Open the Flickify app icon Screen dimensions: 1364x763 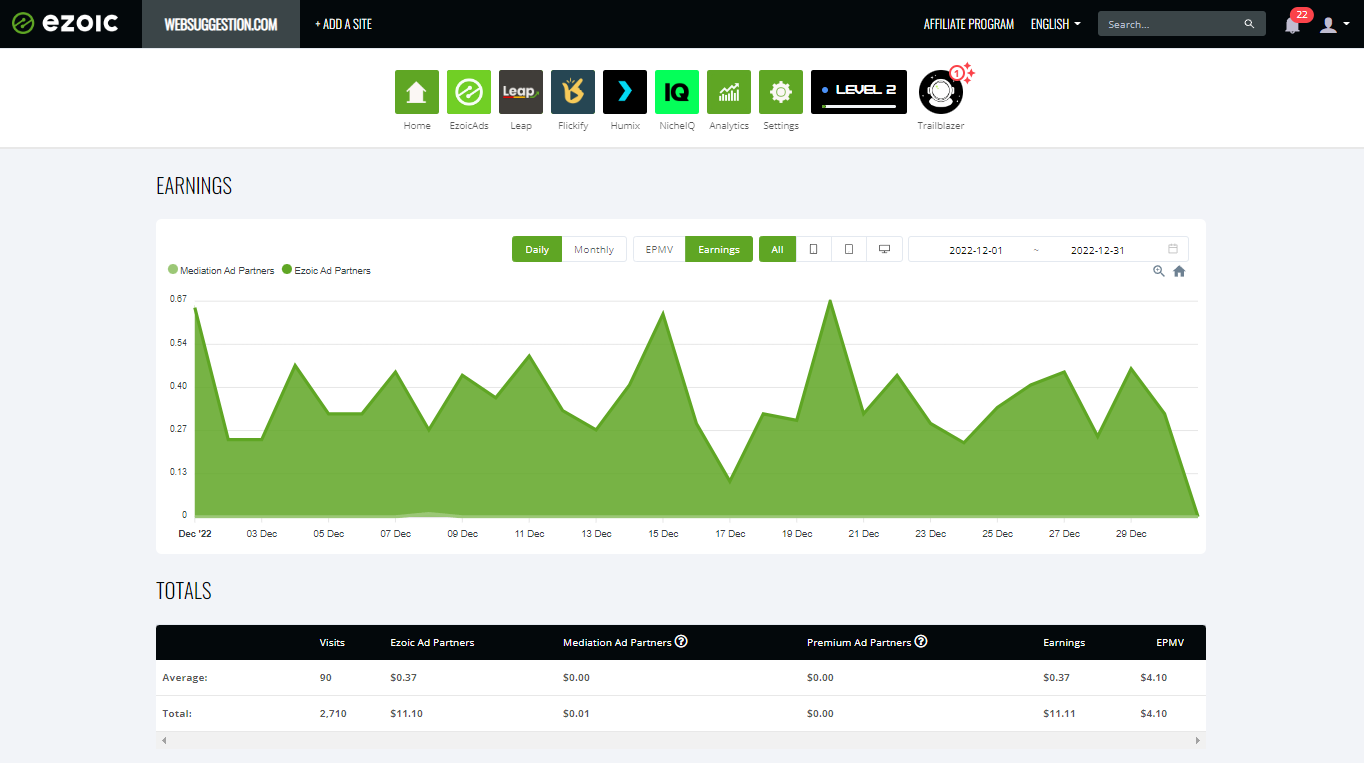click(x=573, y=92)
